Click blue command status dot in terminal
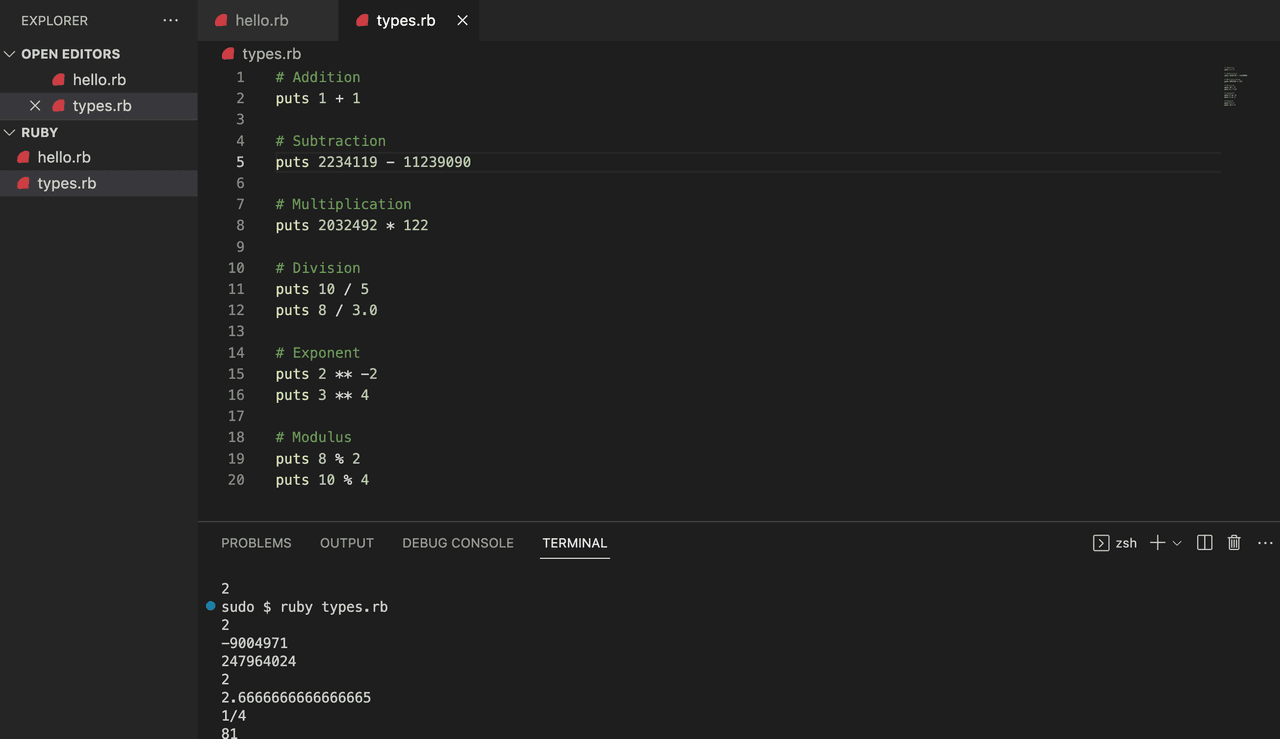This screenshot has height=739, width=1280. pos(210,606)
